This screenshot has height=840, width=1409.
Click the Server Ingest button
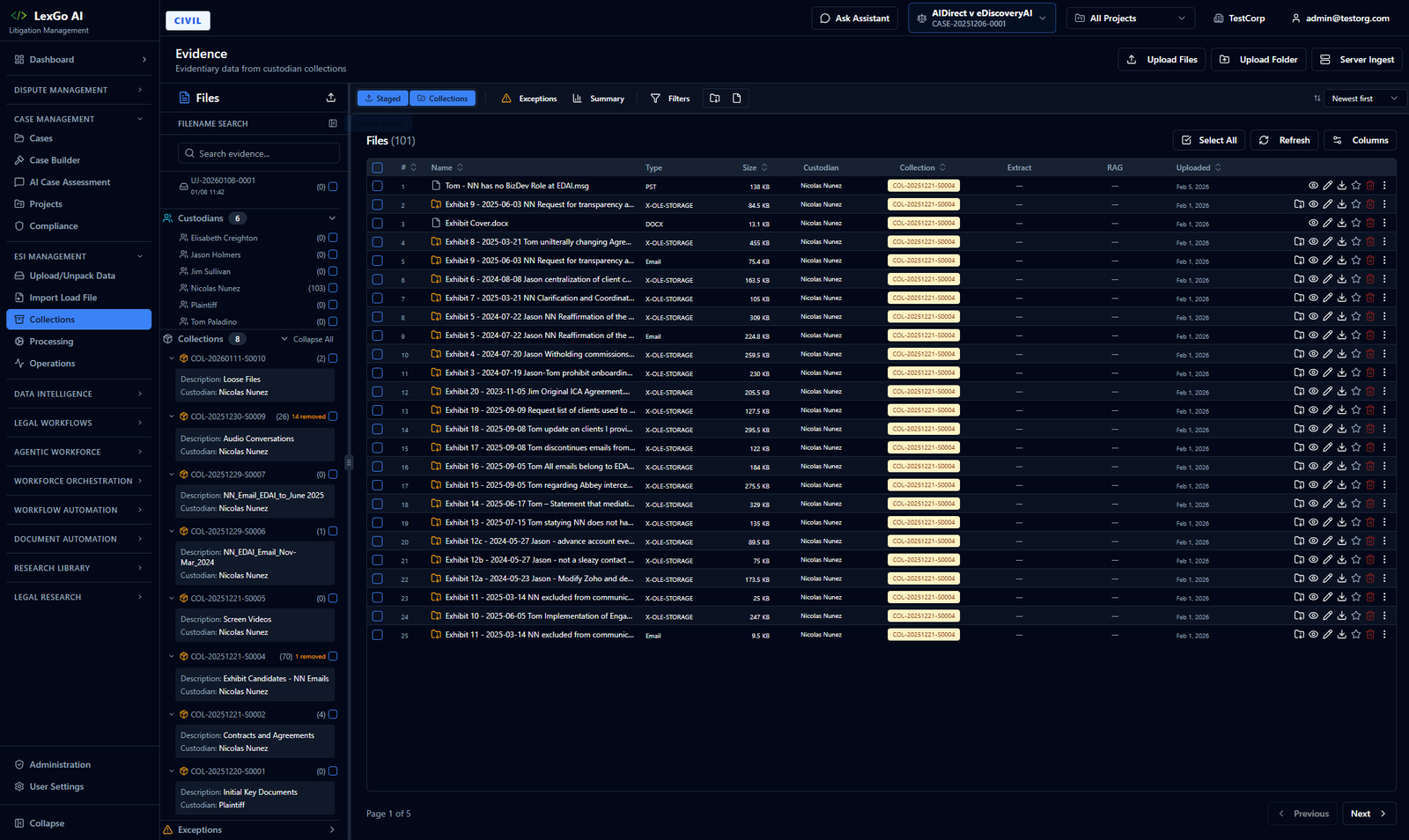(1357, 60)
